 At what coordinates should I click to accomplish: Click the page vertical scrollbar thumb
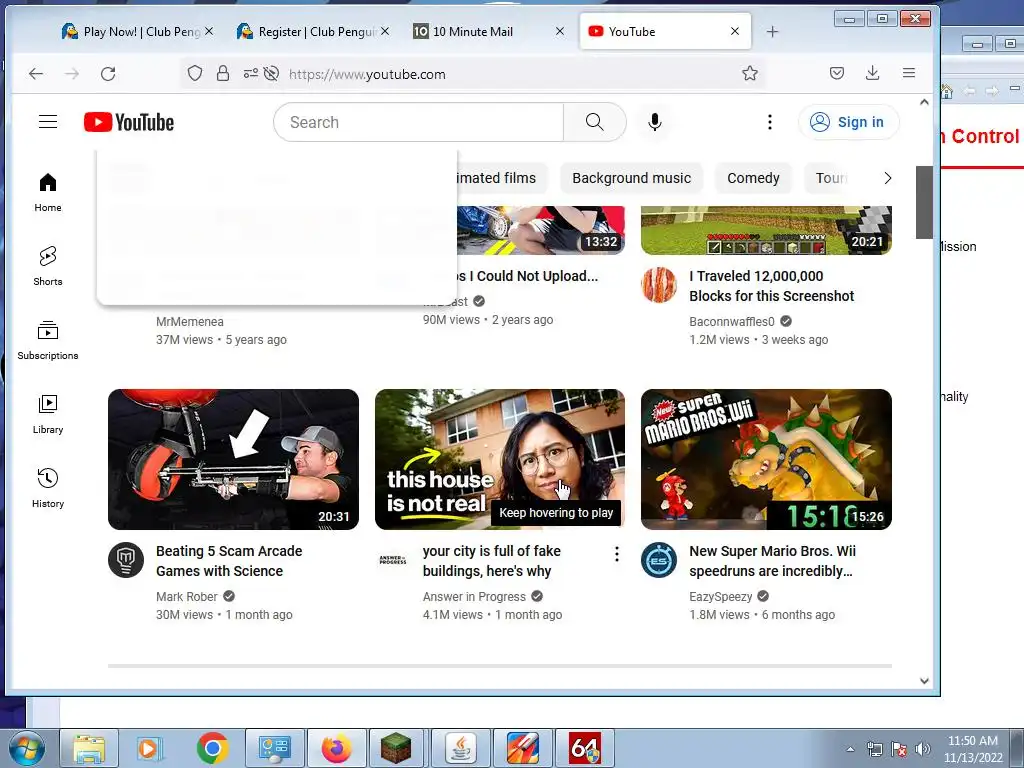pyautogui.click(x=923, y=202)
